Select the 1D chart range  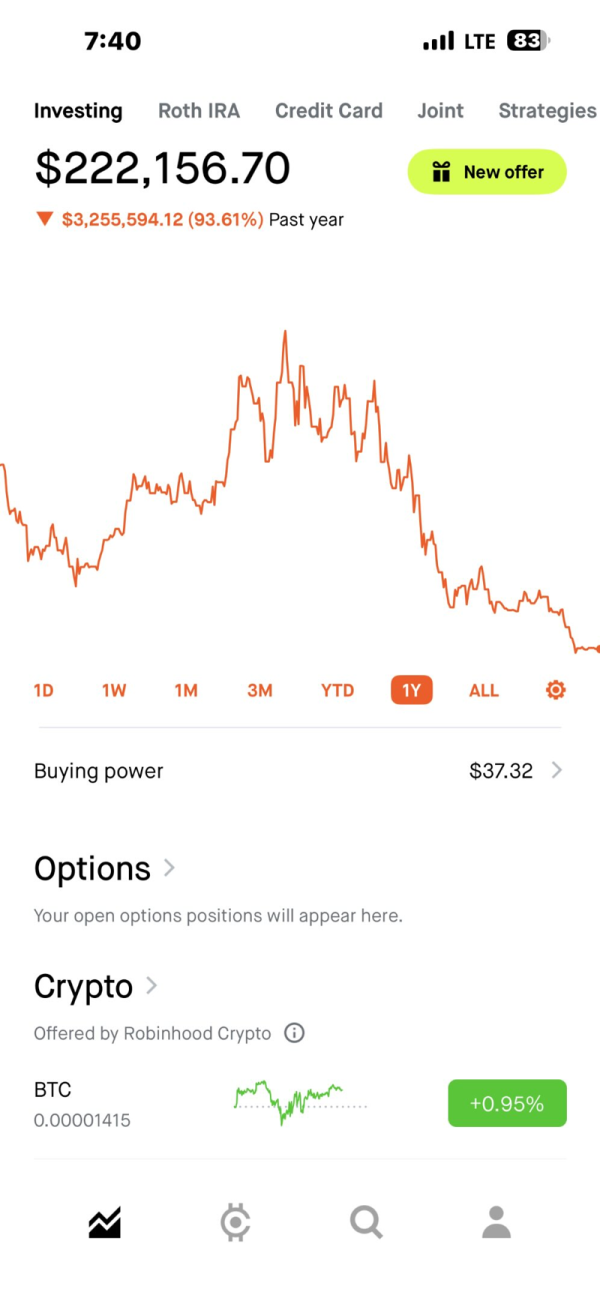(x=44, y=690)
